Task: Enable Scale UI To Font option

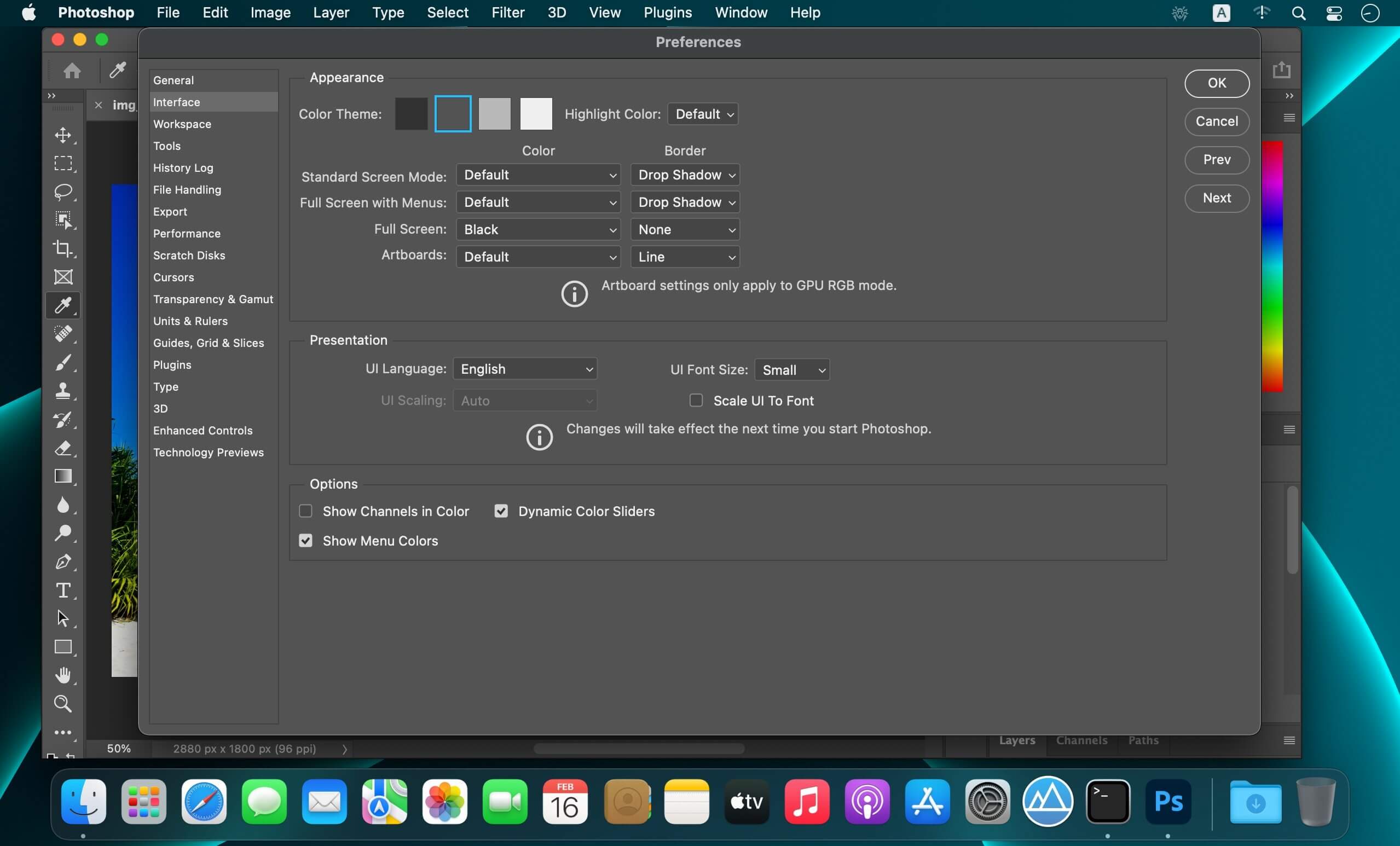Action: pyautogui.click(x=696, y=400)
